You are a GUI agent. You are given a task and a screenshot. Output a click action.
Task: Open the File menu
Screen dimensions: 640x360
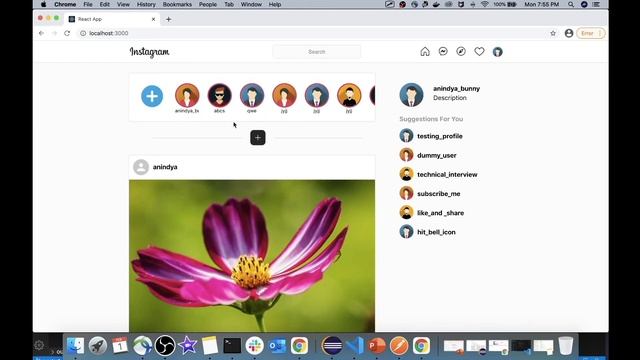pos(88,4)
